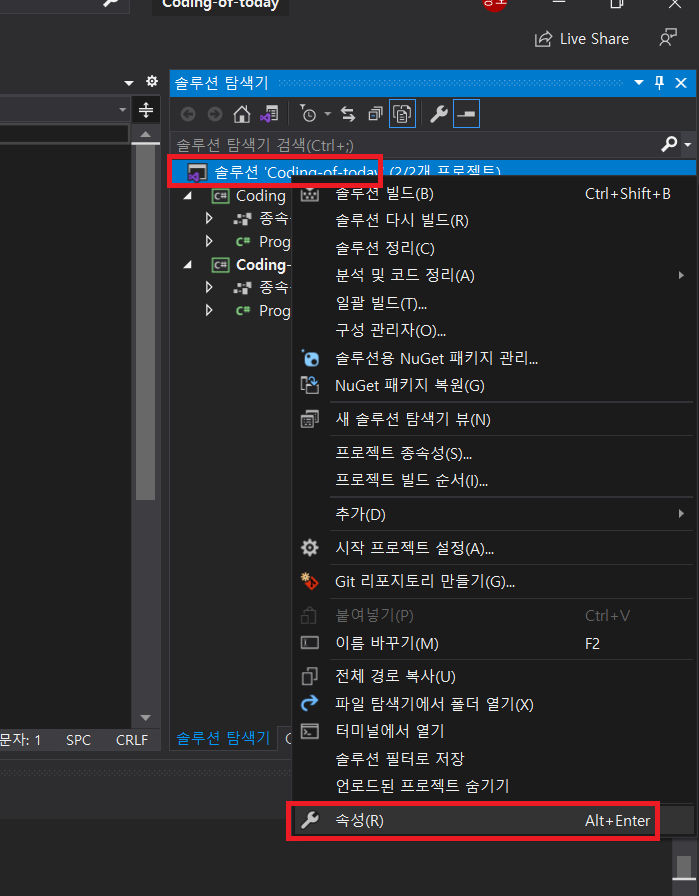Toggle Preview Selected Items toolbar button
699x896 pixels.
click(466, 114)
